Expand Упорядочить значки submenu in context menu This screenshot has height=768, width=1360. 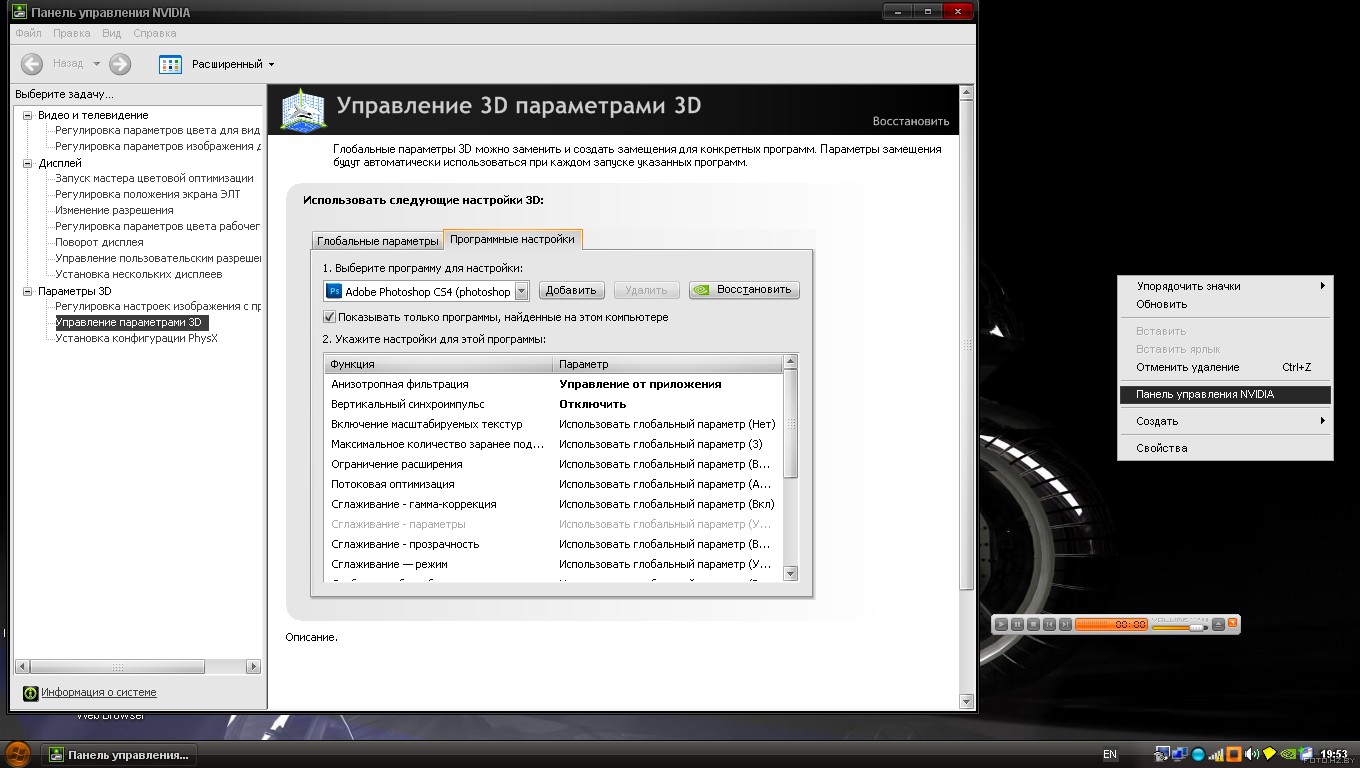click(x=1225, y=286)
